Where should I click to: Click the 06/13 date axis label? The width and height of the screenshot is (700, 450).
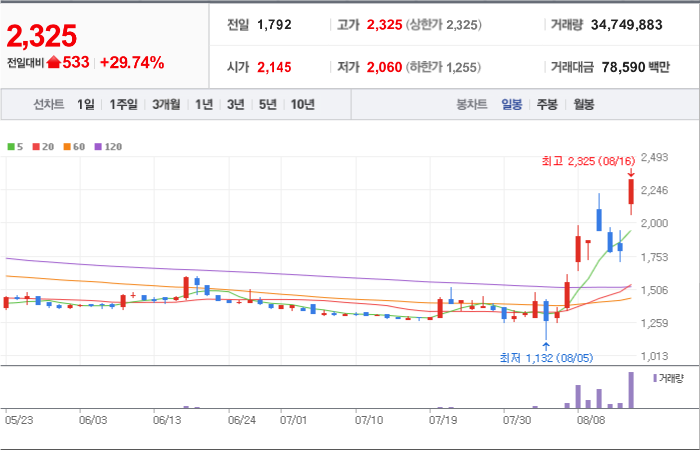[x=167, y=420]
